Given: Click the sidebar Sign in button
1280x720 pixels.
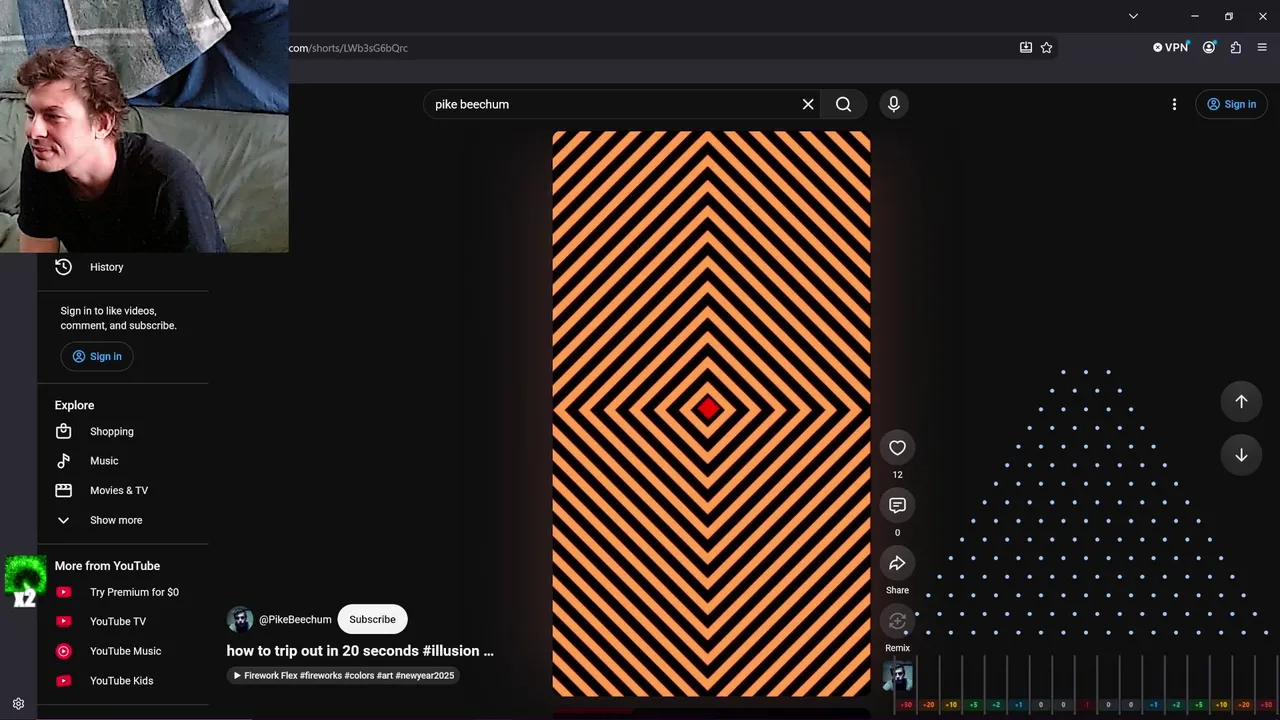Looking at the screenshot, I should click(x=97, y=356).
